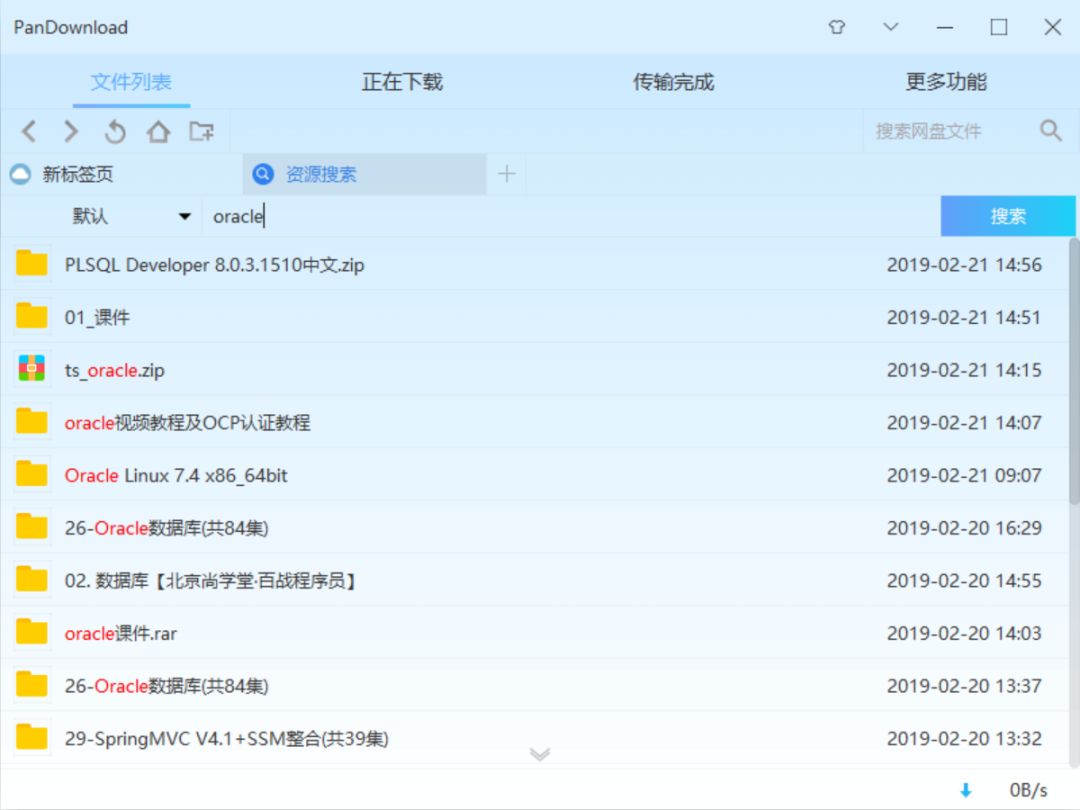Expand more results with bottom chevron
Screen dimensions: 1080x810
540,754
